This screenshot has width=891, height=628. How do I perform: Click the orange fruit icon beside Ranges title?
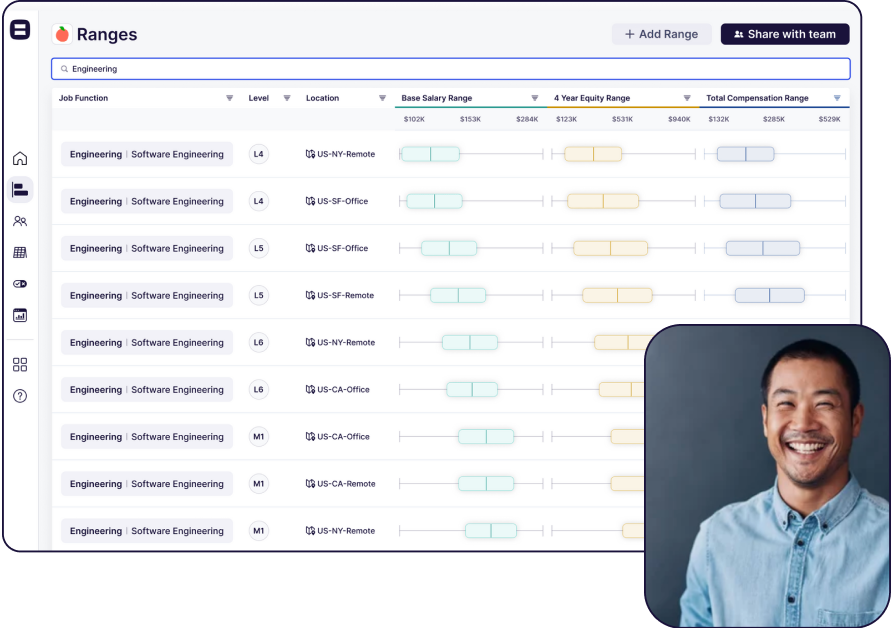click(62, 34)
